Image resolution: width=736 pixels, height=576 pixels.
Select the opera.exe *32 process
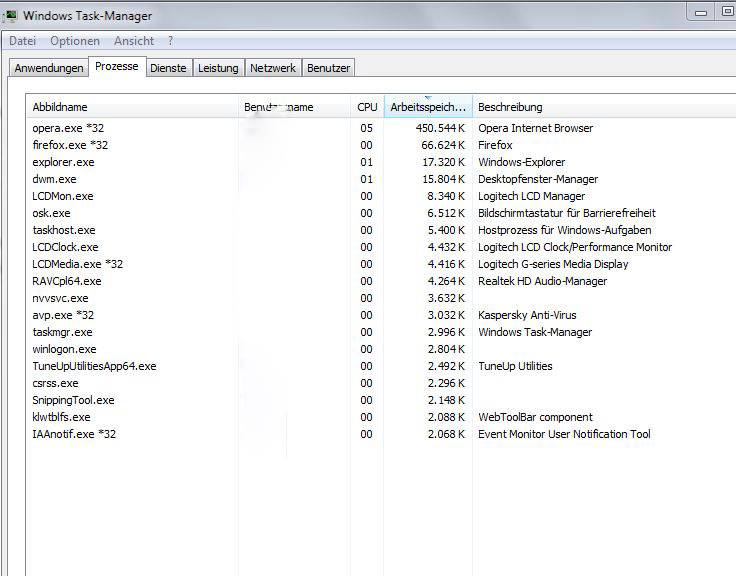68,128
